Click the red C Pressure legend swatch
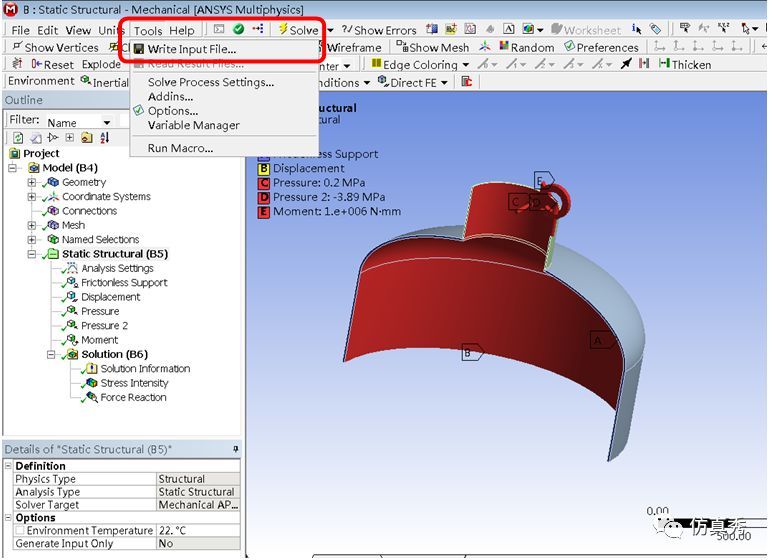Screen dimensions: 771x560 click(x=264, y=183)
